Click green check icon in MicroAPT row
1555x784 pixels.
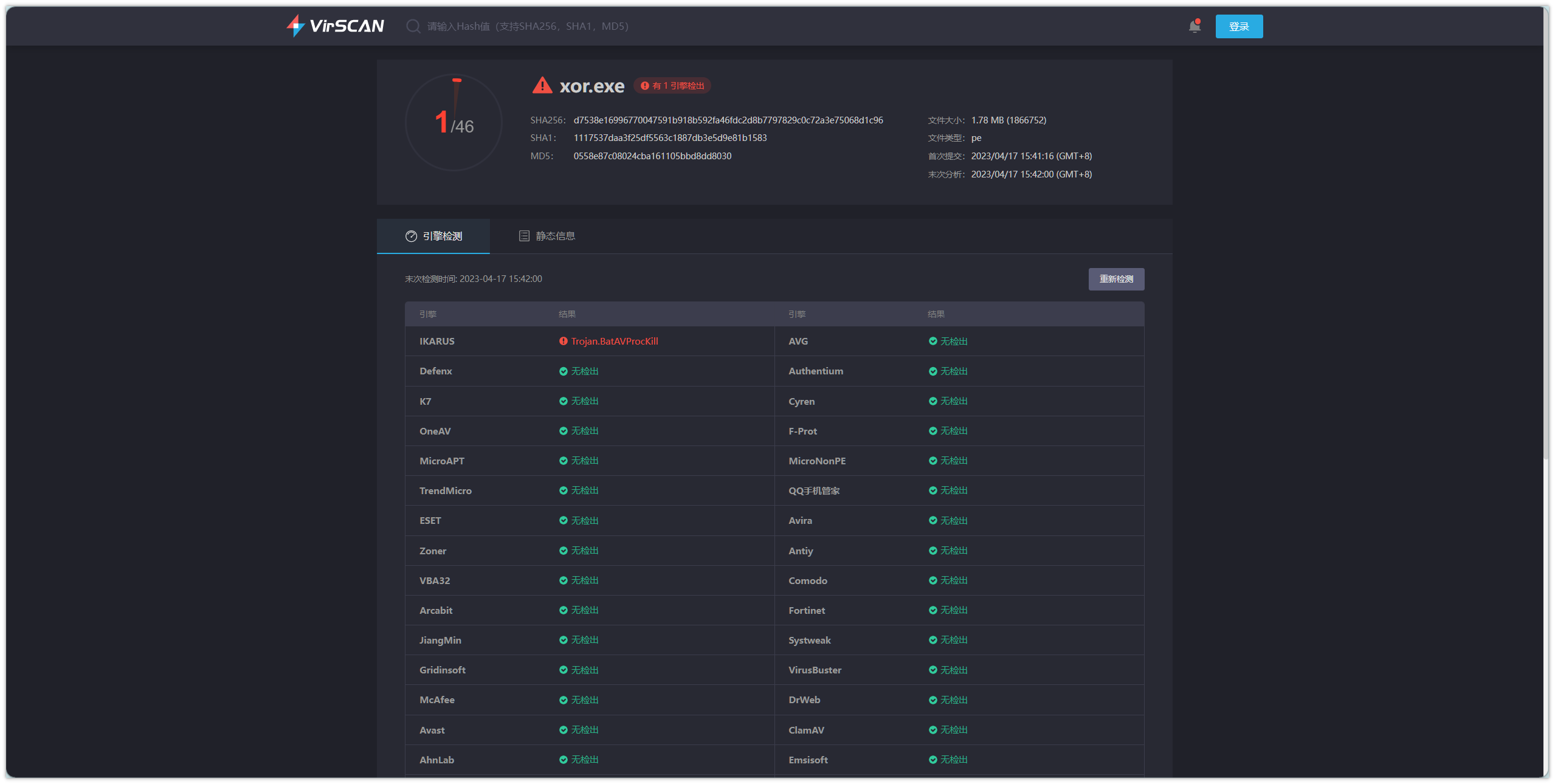[x=563, y=461]
